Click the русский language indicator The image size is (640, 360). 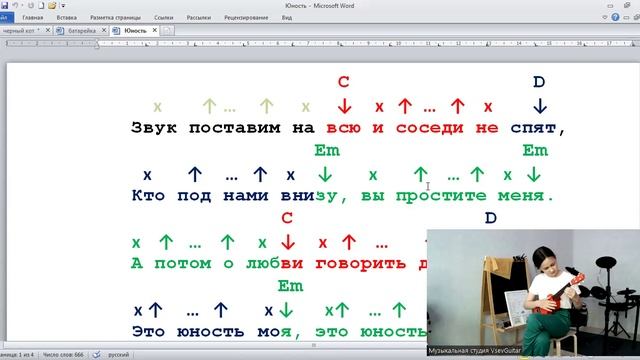tap(118, 355)
